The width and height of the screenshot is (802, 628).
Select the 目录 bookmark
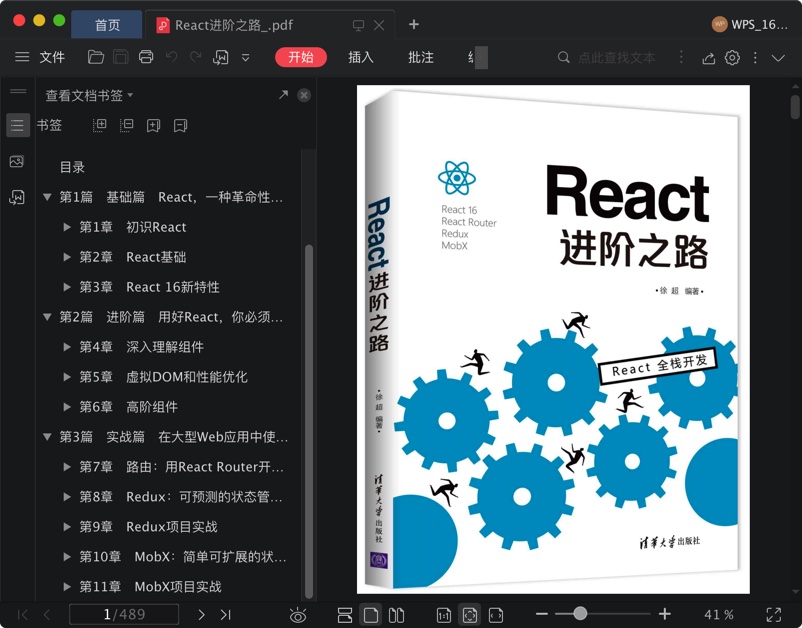click(72, 167)
